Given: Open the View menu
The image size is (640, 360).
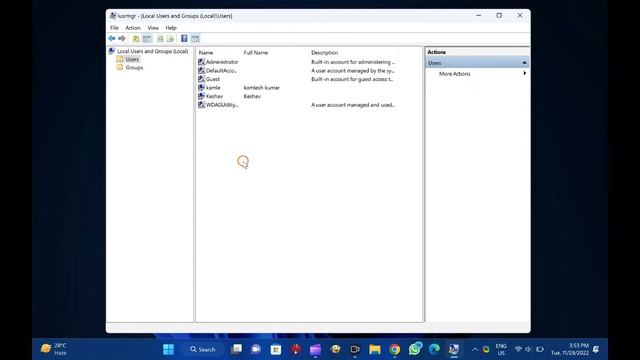Looking at the screenshot, I should click(153, 28).
